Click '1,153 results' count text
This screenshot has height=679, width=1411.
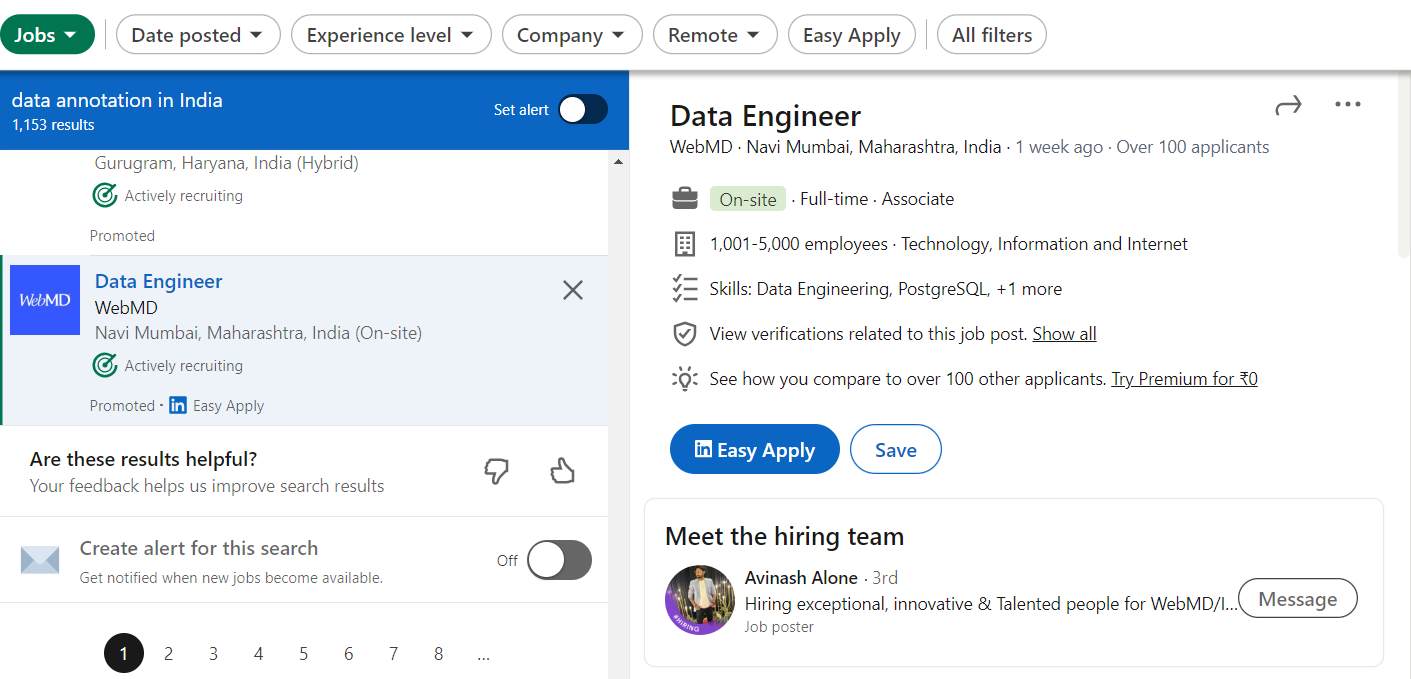pos(53,125)
